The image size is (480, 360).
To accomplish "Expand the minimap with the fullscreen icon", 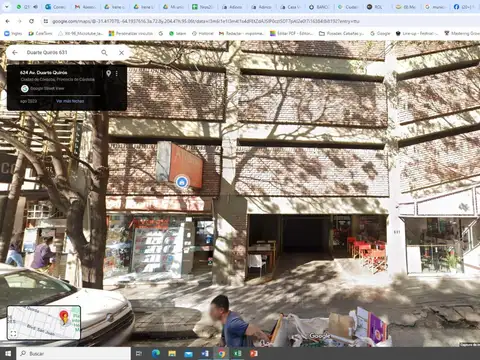I will tap(13, 333).
